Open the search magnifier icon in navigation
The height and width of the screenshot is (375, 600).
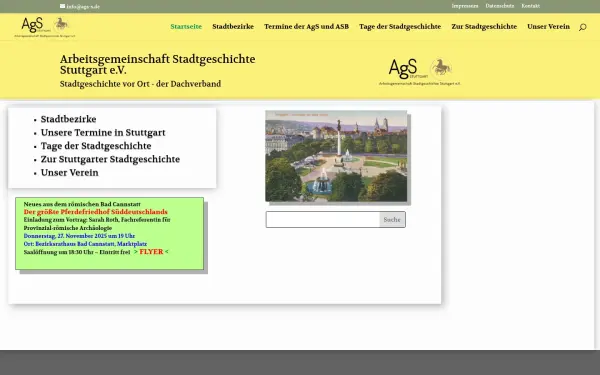(582, 27)
